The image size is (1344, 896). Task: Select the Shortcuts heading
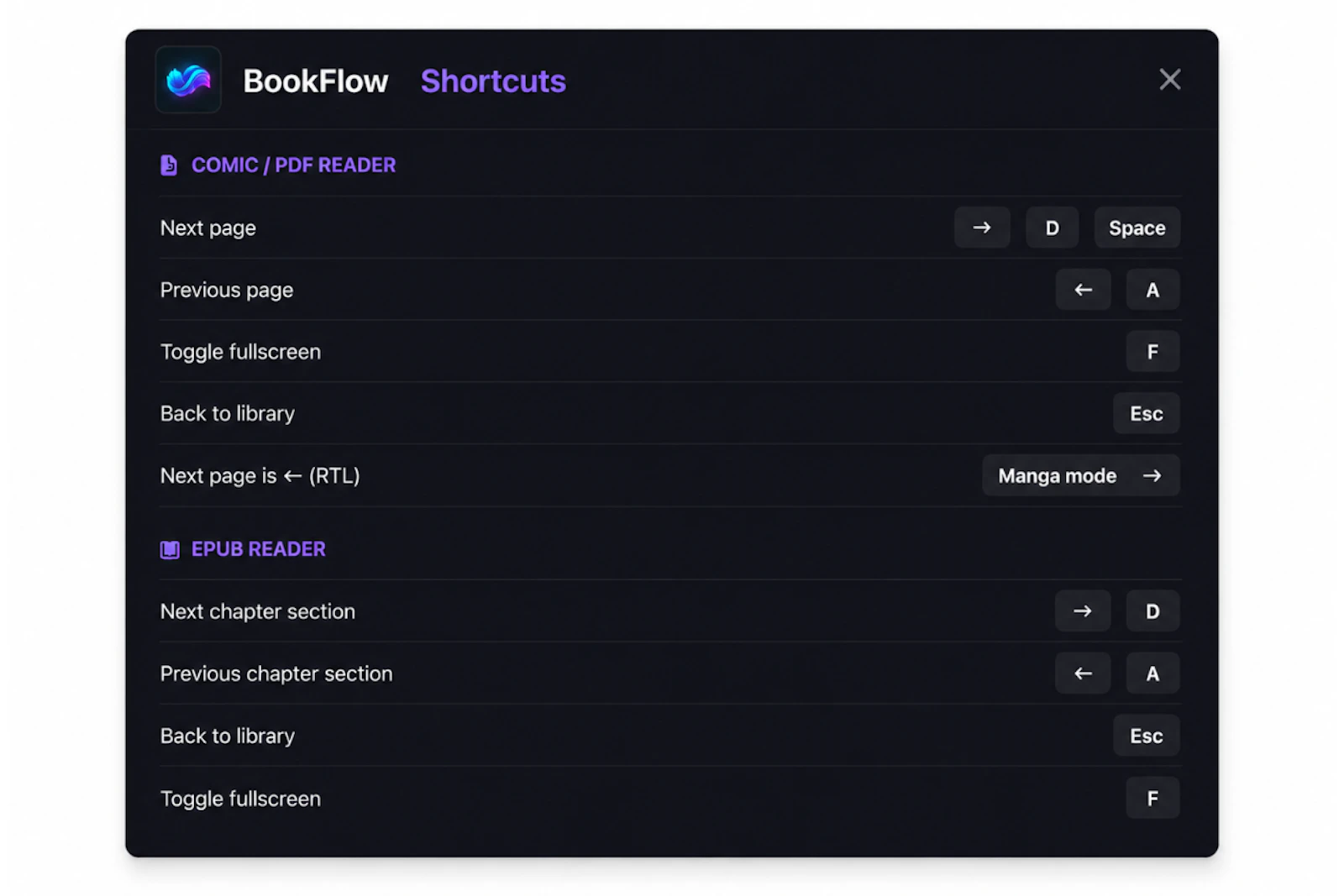click(x=493, y=81)
